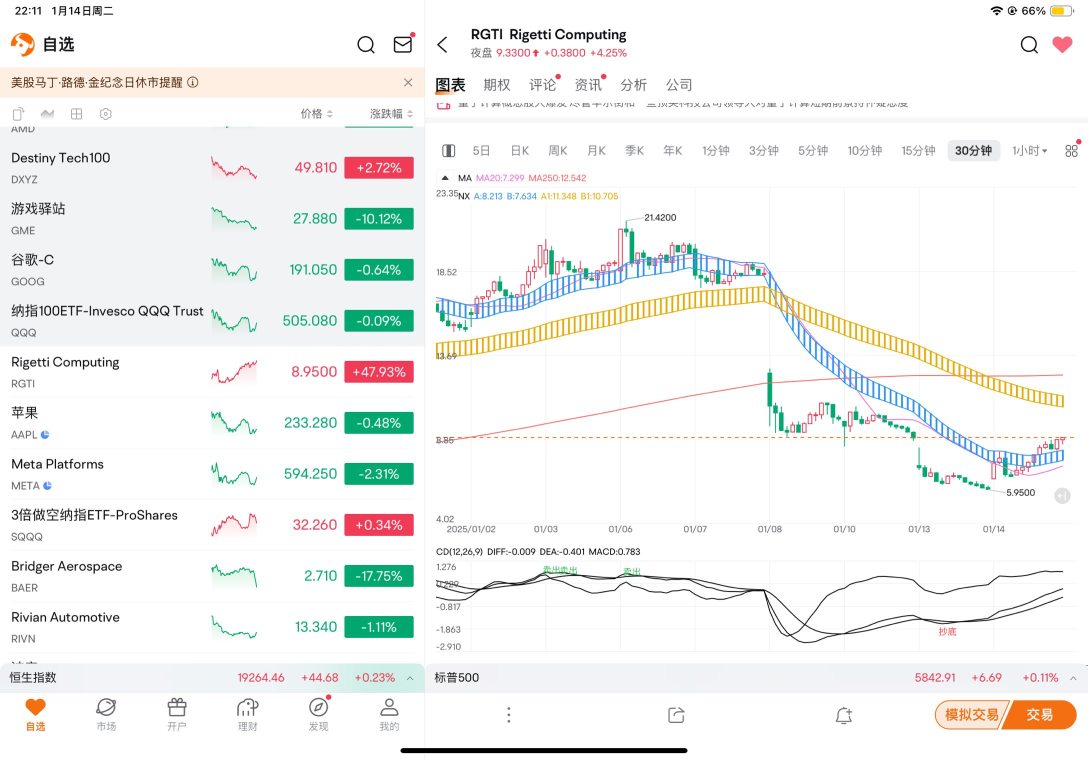Select the 季K chart period
The image size is (1088, 760).
pos(635,151)
